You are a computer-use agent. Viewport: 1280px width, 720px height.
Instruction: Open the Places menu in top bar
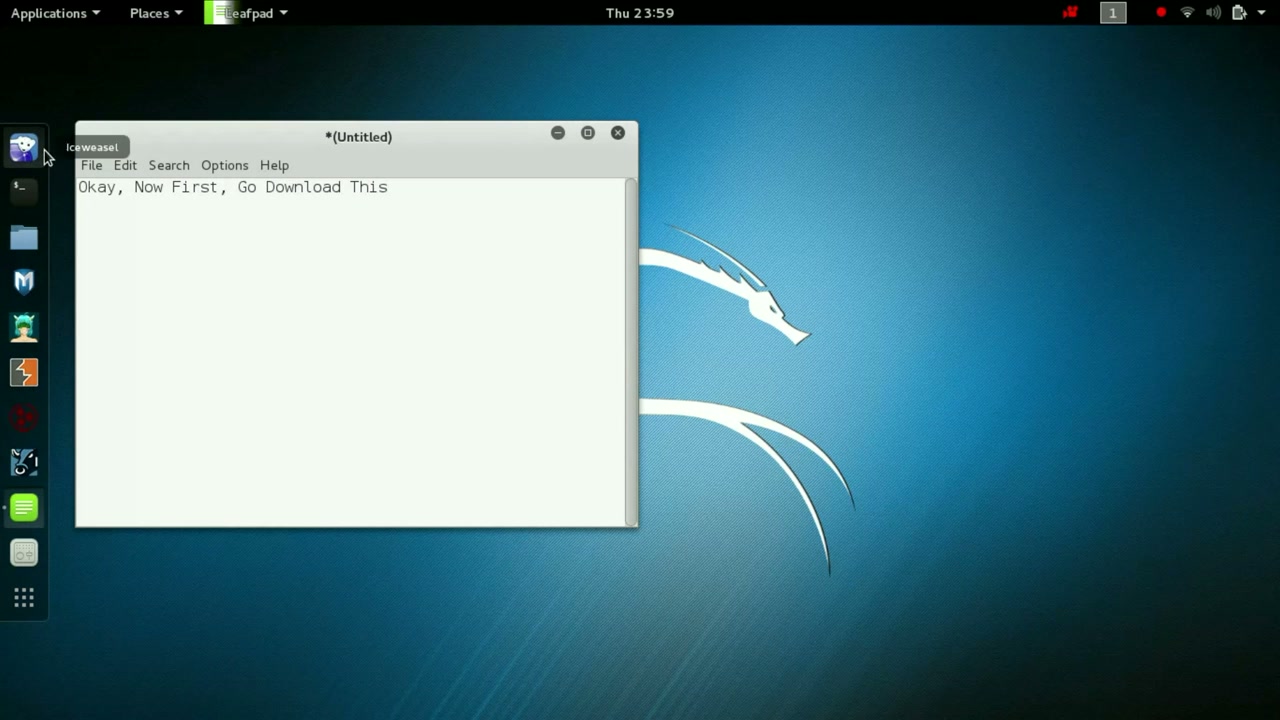tap(156, 13)
